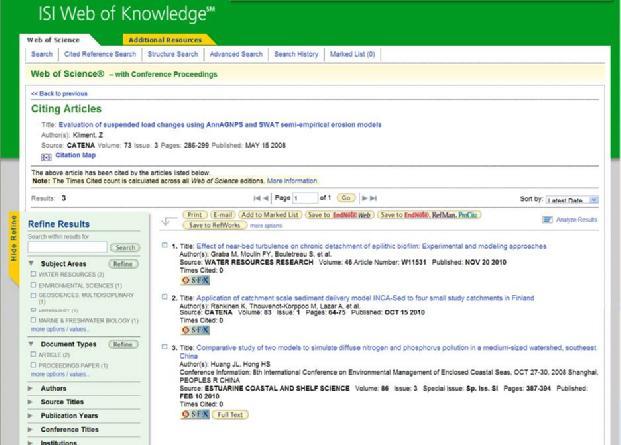
Task: Switch to Additional Resources tab
Action: pyautogui.click(x=165, y=40)
